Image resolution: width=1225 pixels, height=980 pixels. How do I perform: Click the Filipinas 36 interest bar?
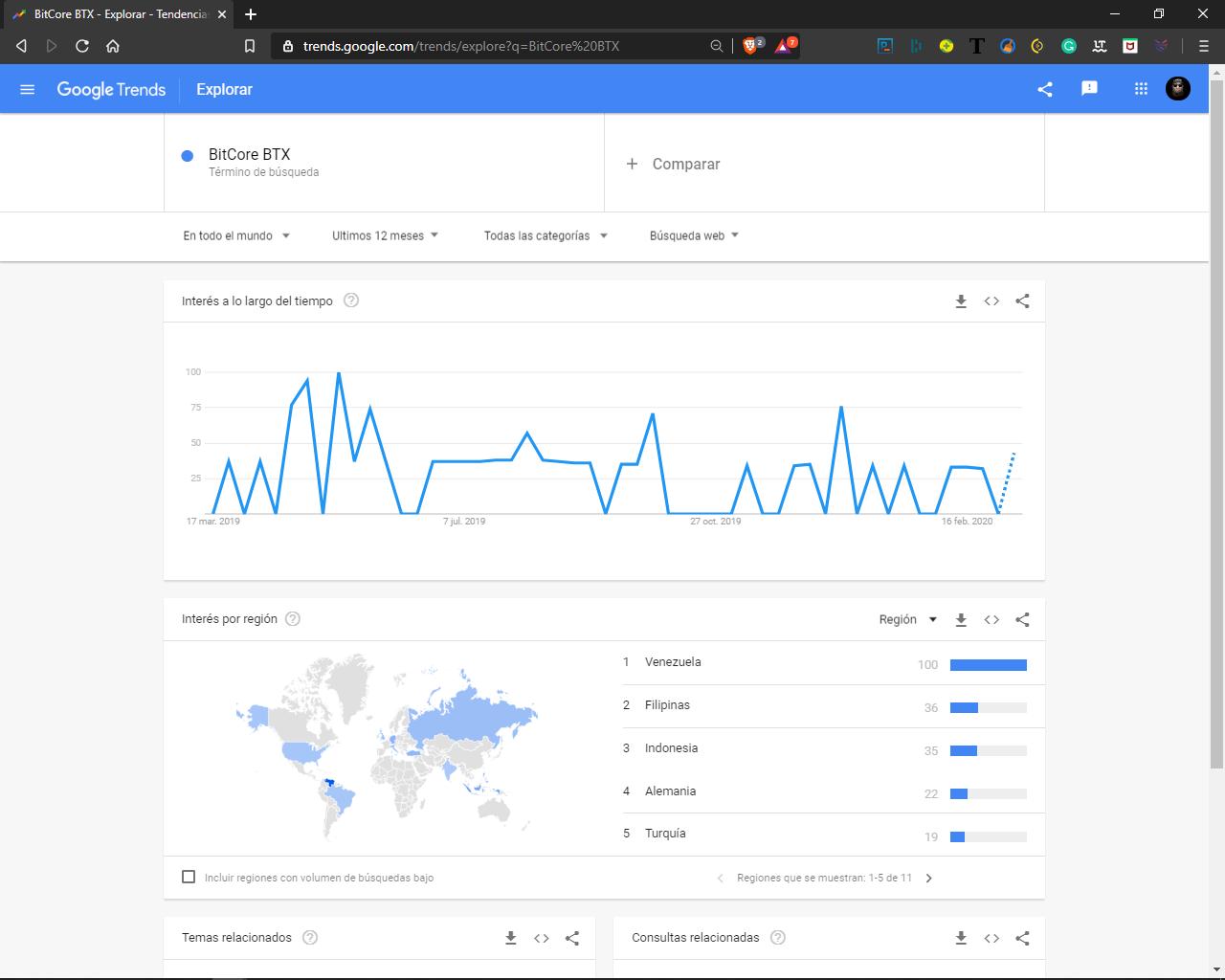(989, 708)
